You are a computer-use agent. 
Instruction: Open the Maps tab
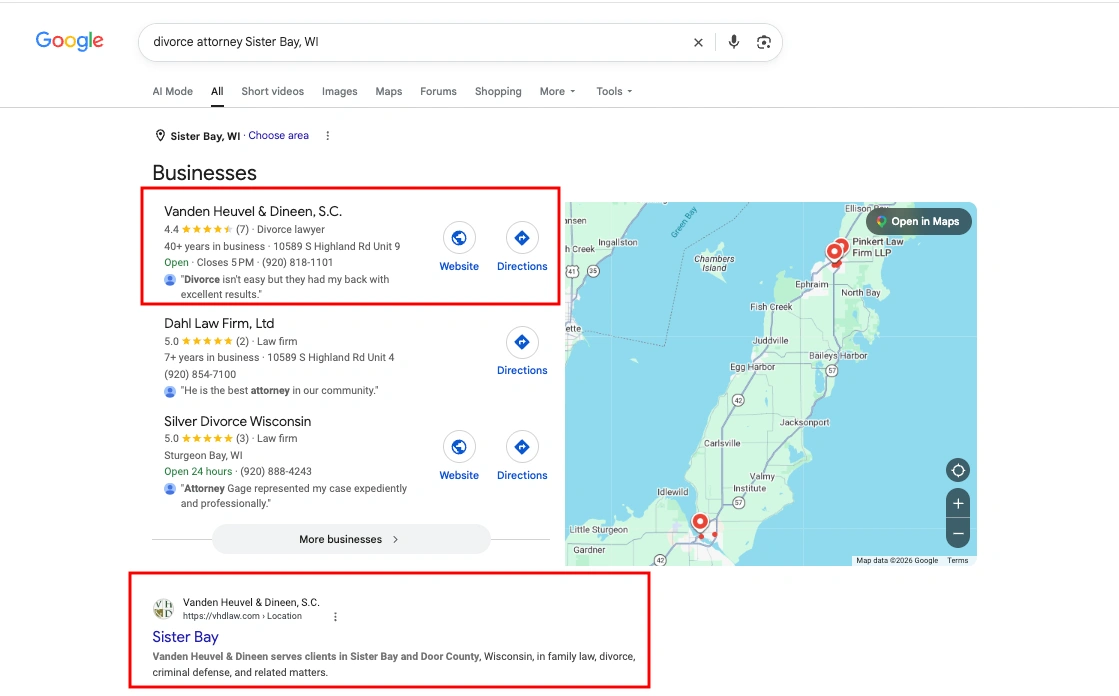click(x=389, y=91)
